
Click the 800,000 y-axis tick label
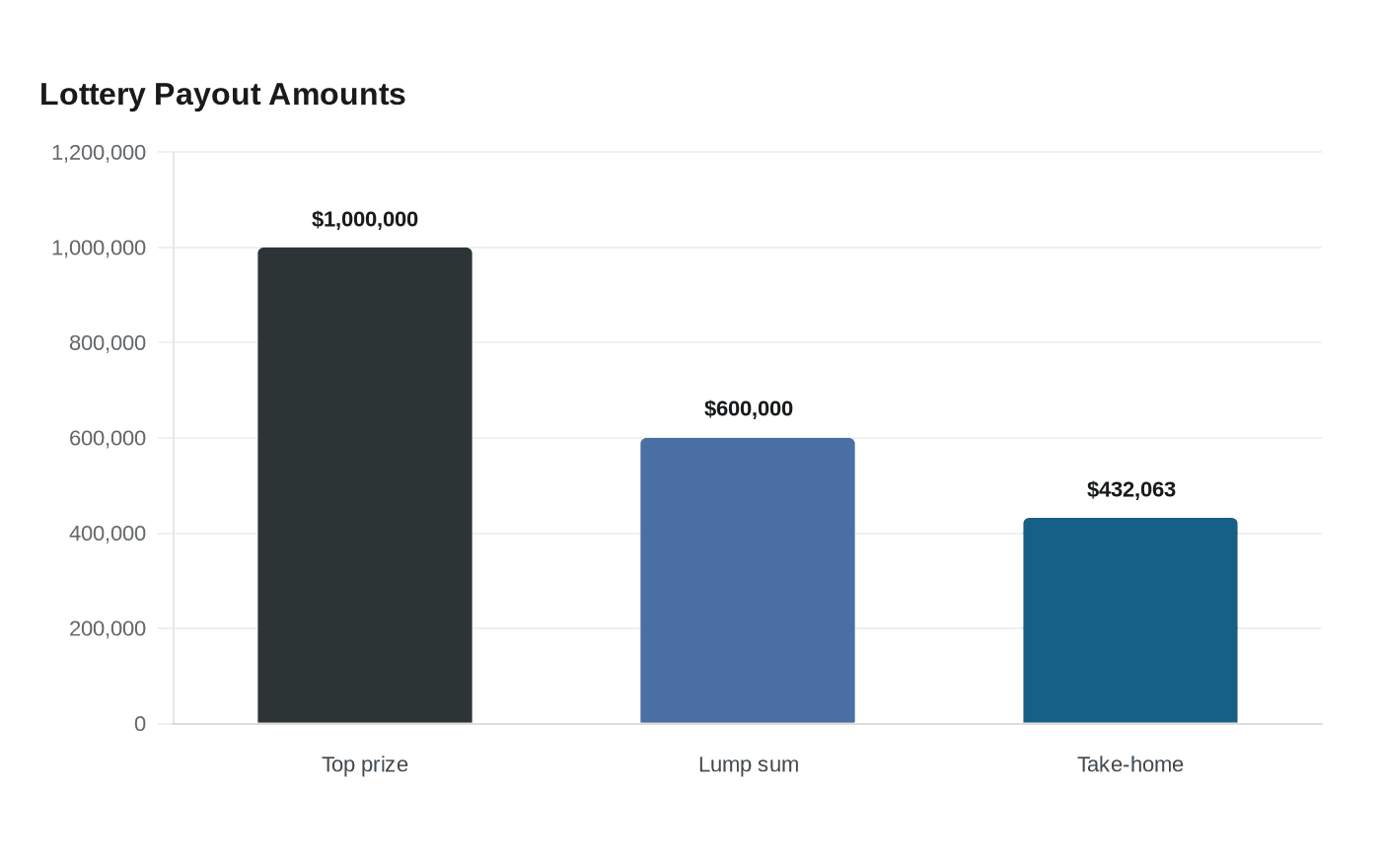(x=108, y=343)
